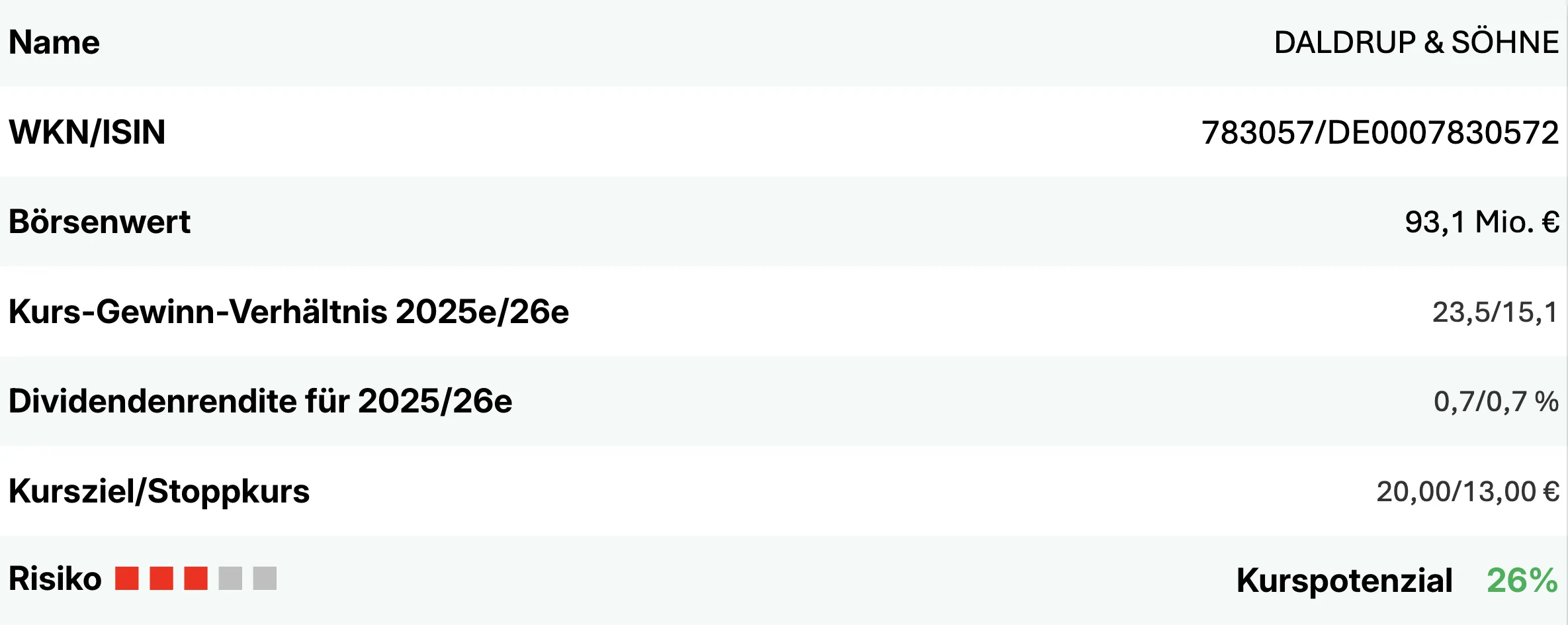This screenshot has height=625, width=1568.
Task: Click the KGV value 23,5/15,1
Action: [x=1495, y=312]
